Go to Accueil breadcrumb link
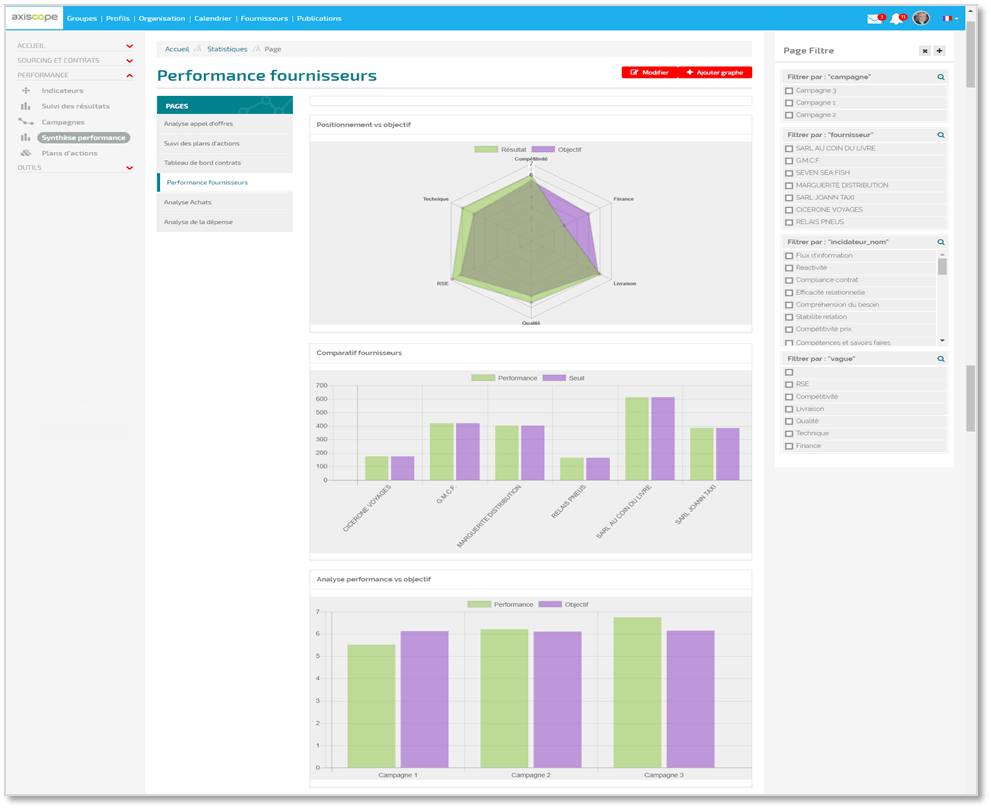Screen dimensions: 991x809 (177, 49)
